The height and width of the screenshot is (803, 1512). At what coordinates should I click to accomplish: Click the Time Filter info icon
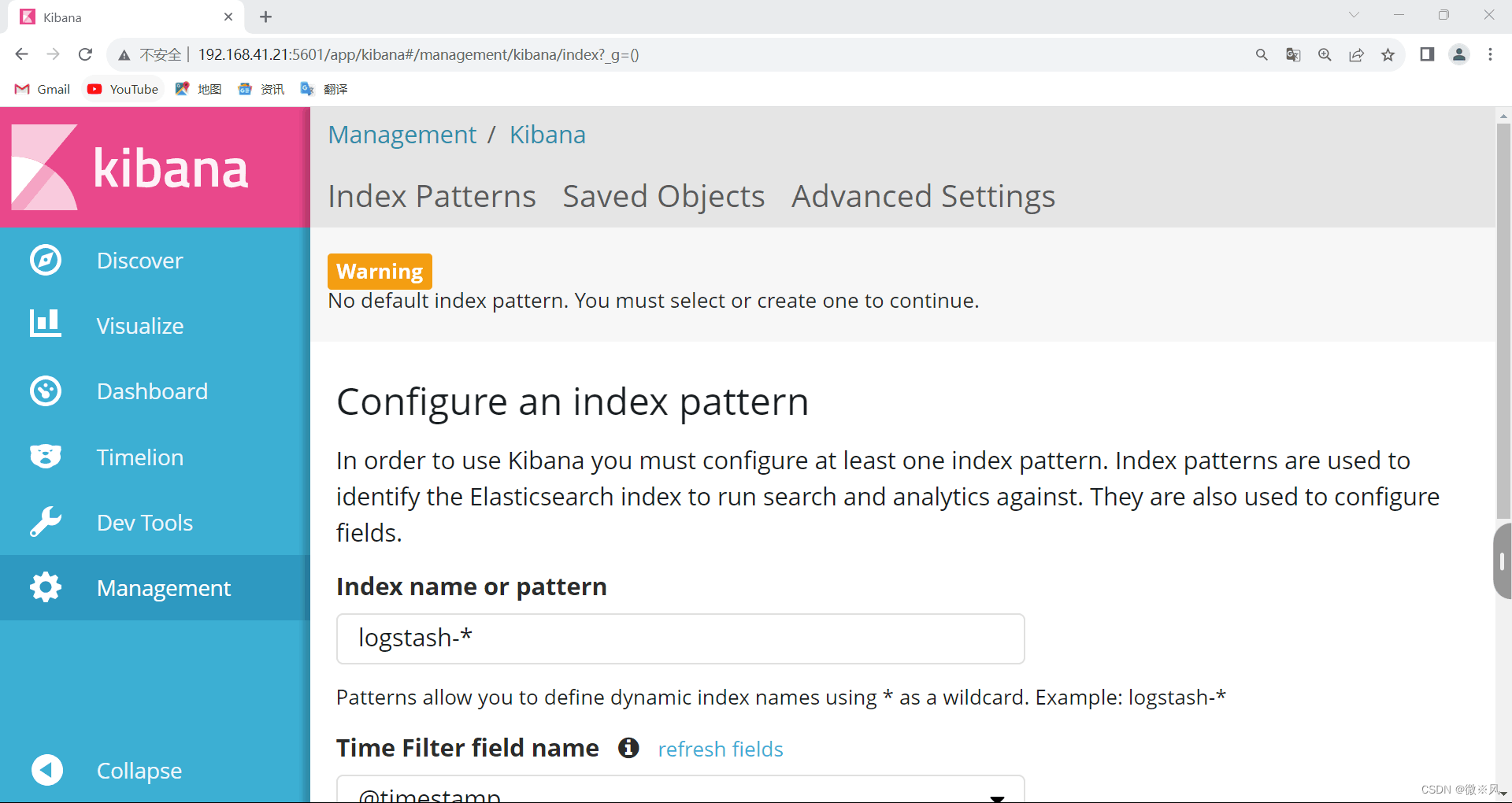click(628, 748)
